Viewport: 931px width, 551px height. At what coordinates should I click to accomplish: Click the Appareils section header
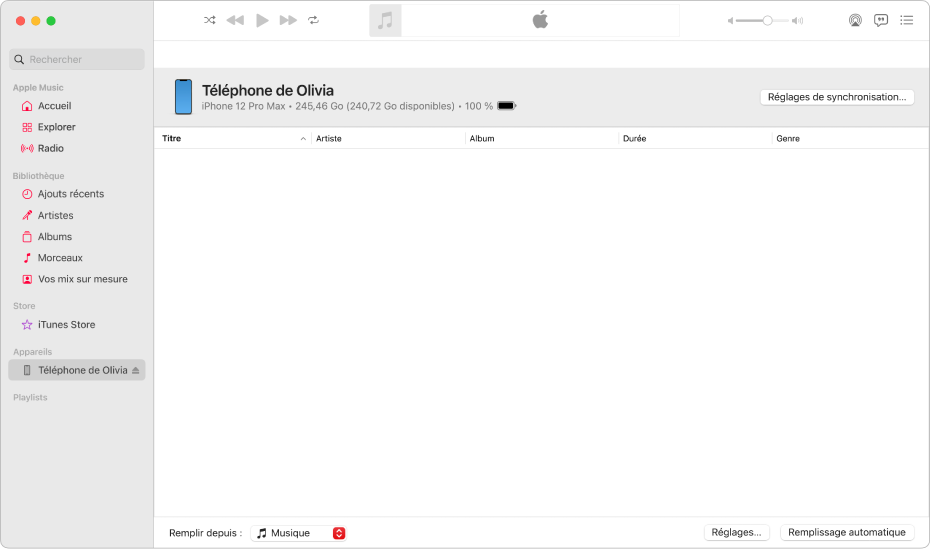pos(33,352)
